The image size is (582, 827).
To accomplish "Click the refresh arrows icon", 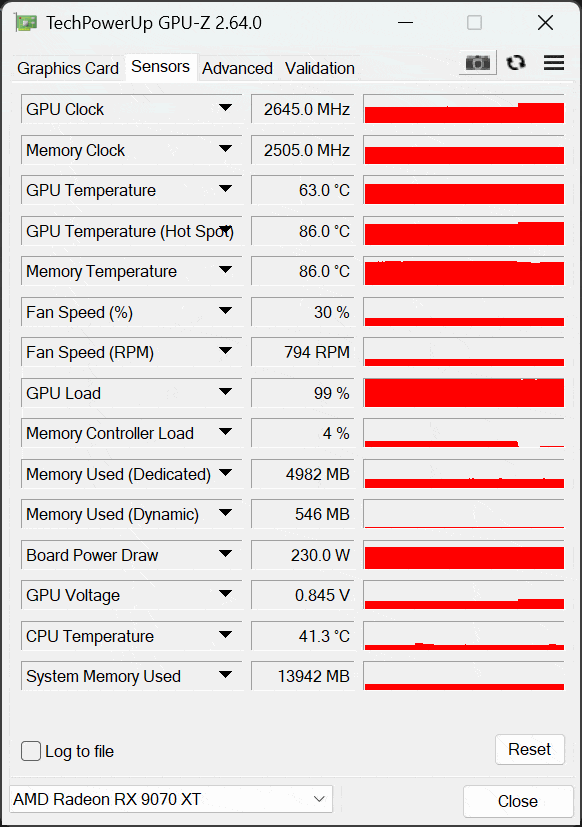I will click(x=516, y=63).
